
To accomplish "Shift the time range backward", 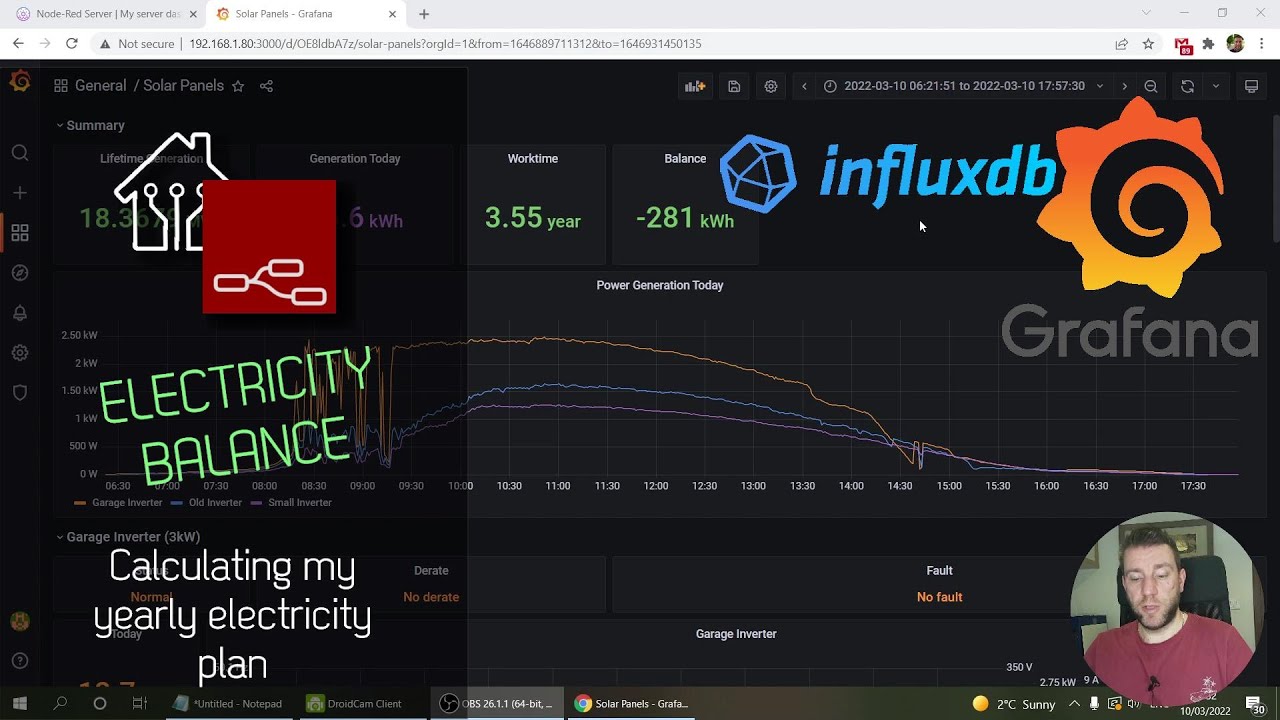I will (x=804, y=86).
